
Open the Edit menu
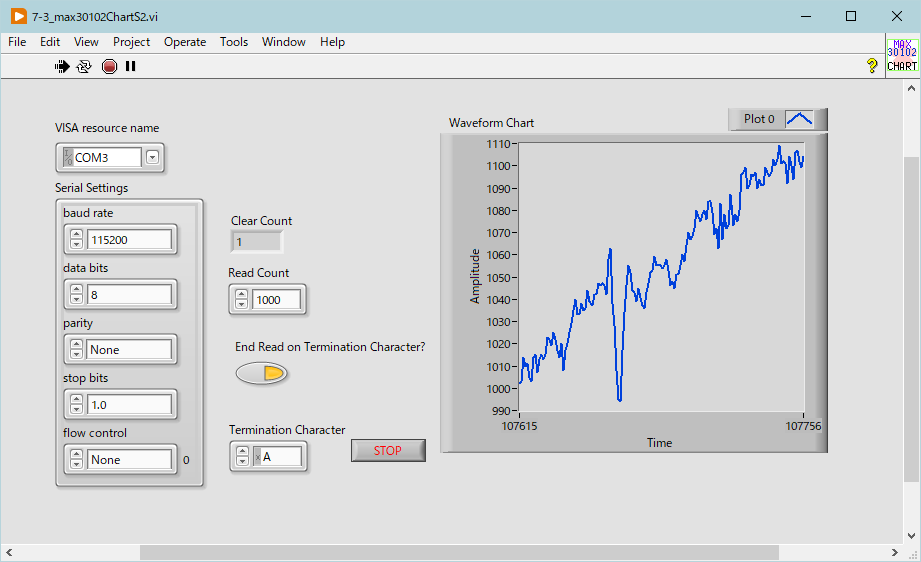(x=50, y=42)
